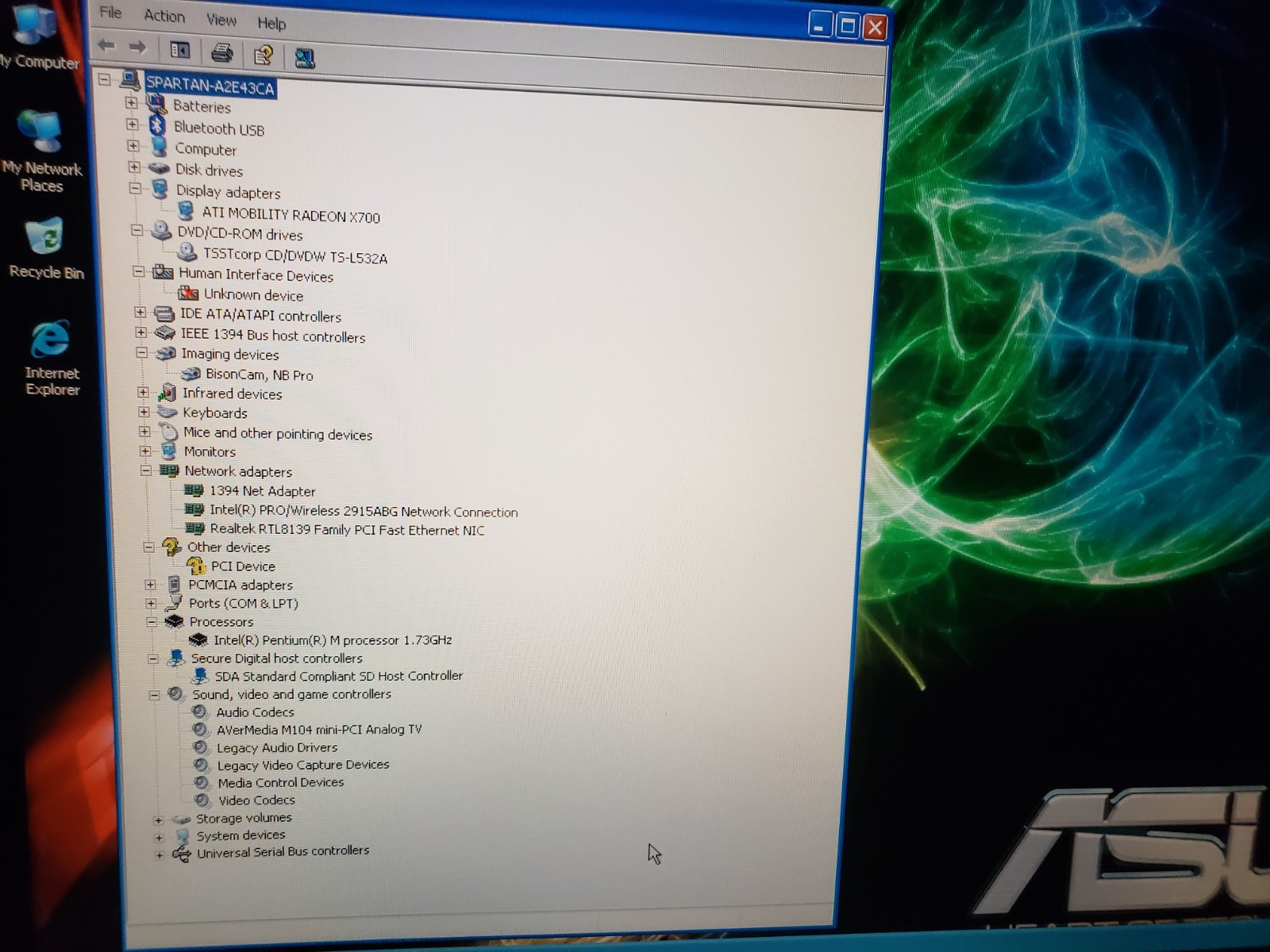Click the Back arrow toolbar icon

point(106,47)
